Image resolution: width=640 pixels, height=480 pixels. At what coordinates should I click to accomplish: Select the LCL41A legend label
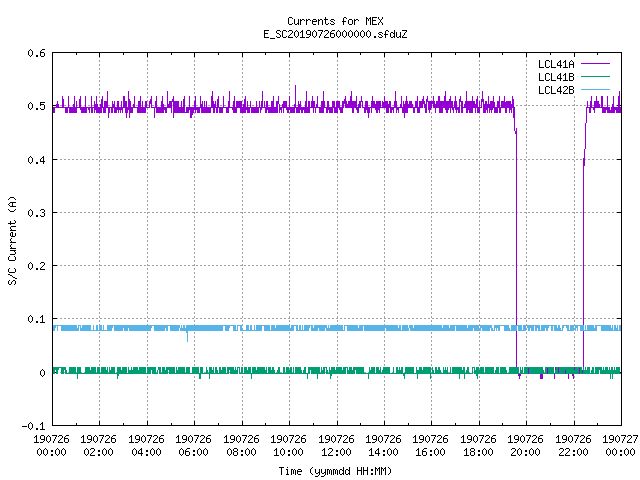coord(556,64)
